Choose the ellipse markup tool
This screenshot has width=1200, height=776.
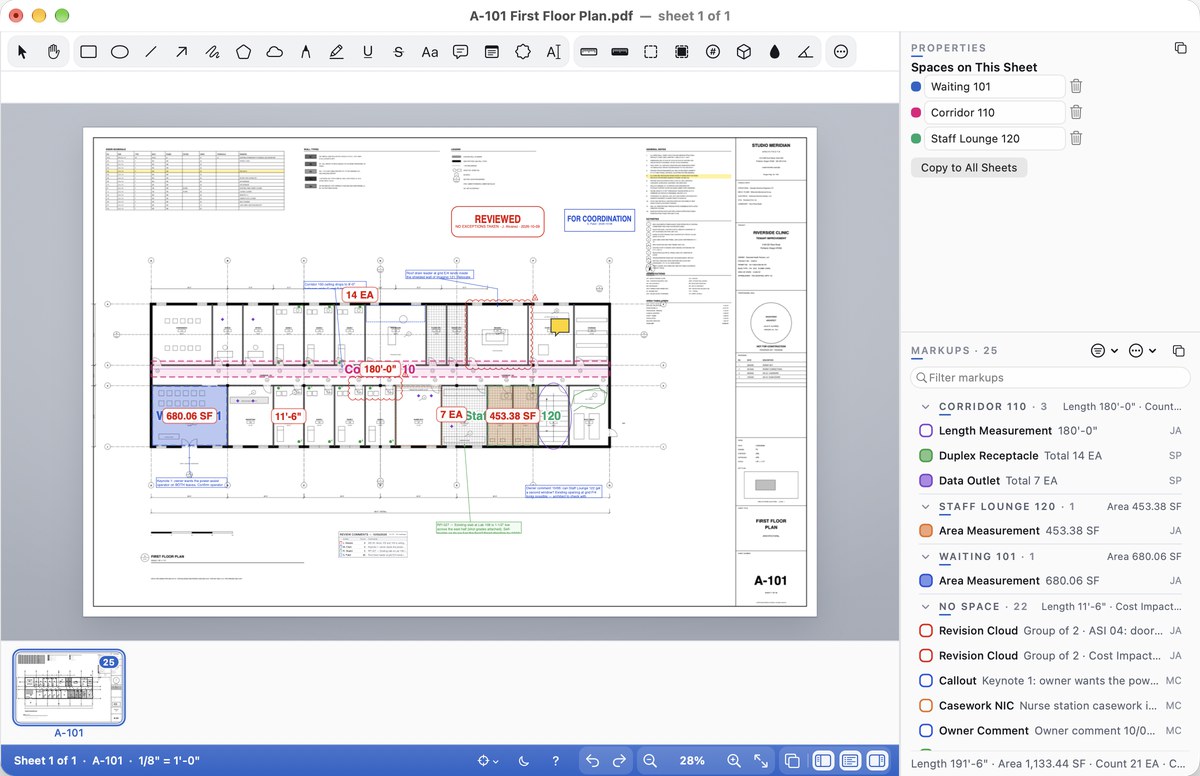[x=119, y=52]
